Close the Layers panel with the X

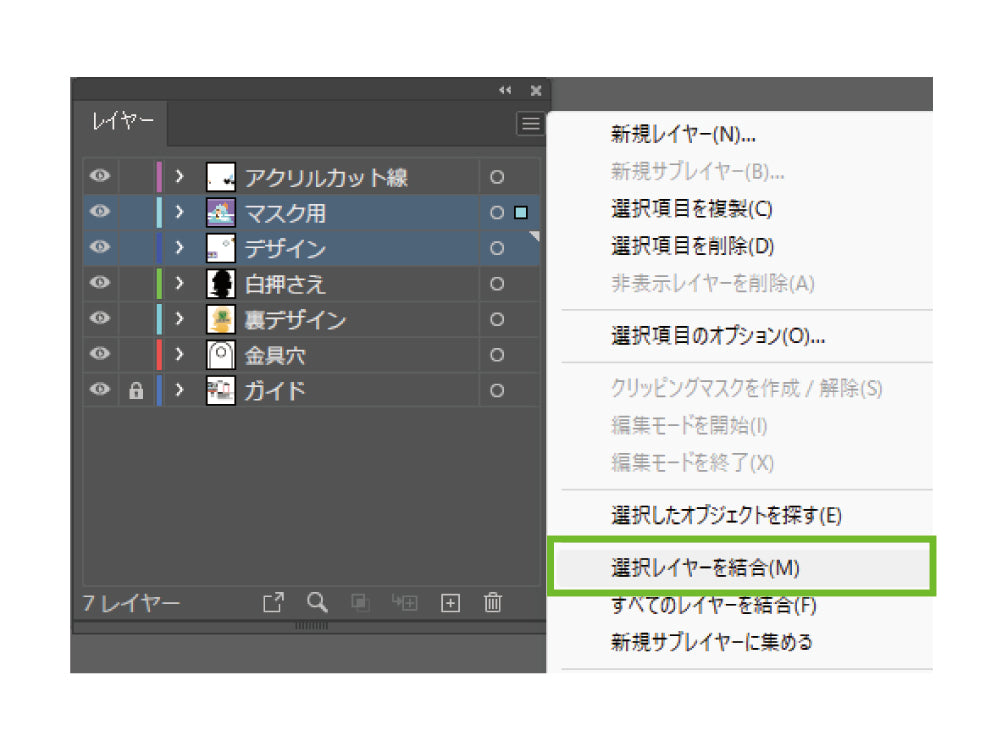536,91
